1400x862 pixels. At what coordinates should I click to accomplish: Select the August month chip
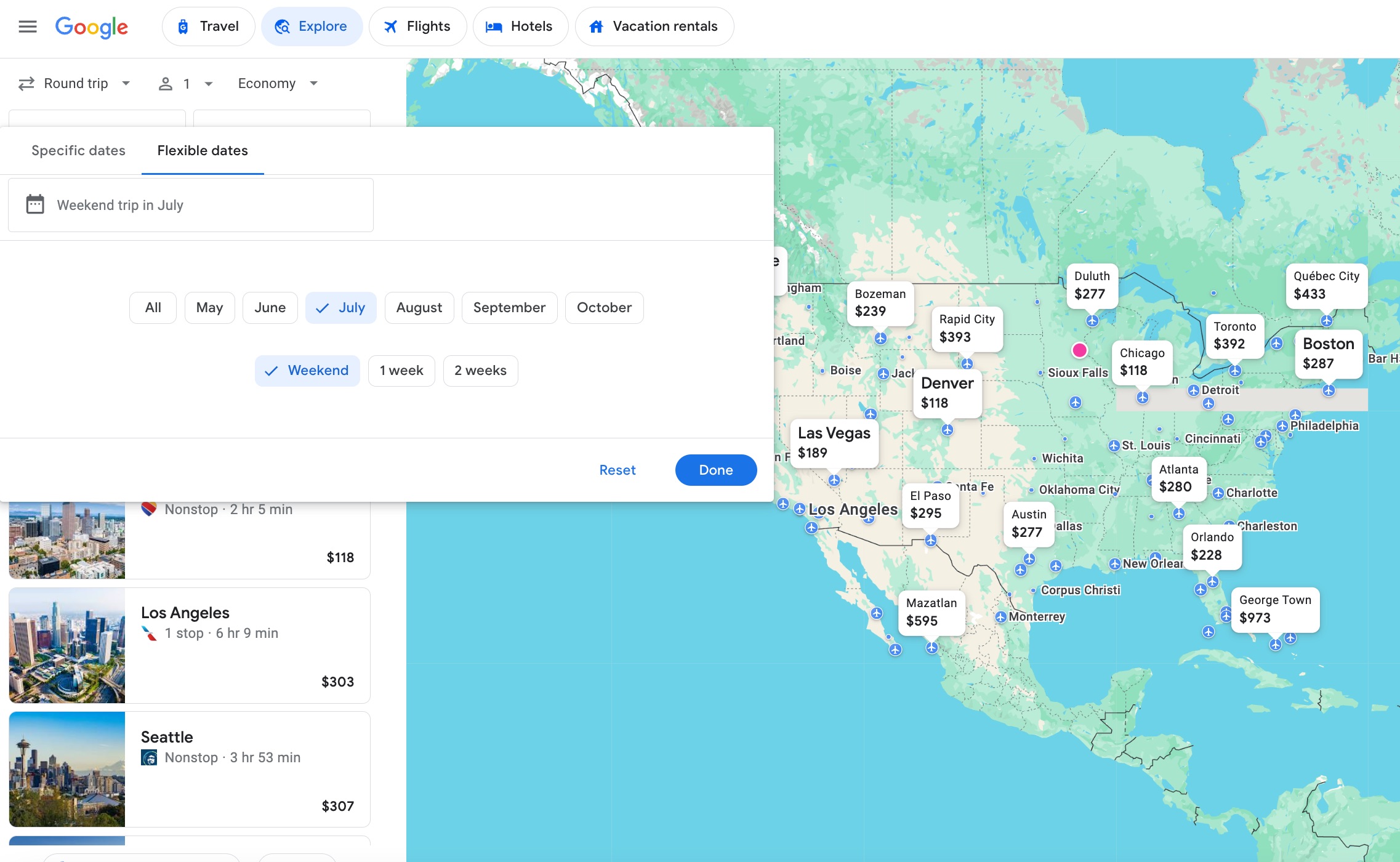(419, 308)
